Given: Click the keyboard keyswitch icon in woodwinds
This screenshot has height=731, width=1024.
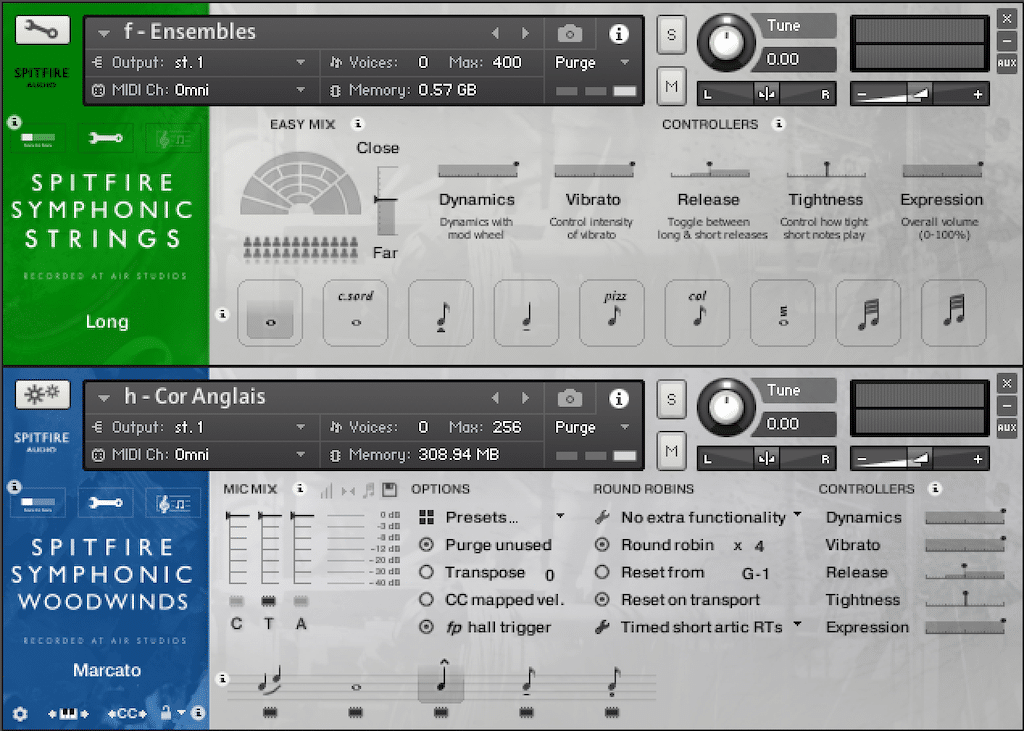Looking at the screenshot, I should coord(69,713).
